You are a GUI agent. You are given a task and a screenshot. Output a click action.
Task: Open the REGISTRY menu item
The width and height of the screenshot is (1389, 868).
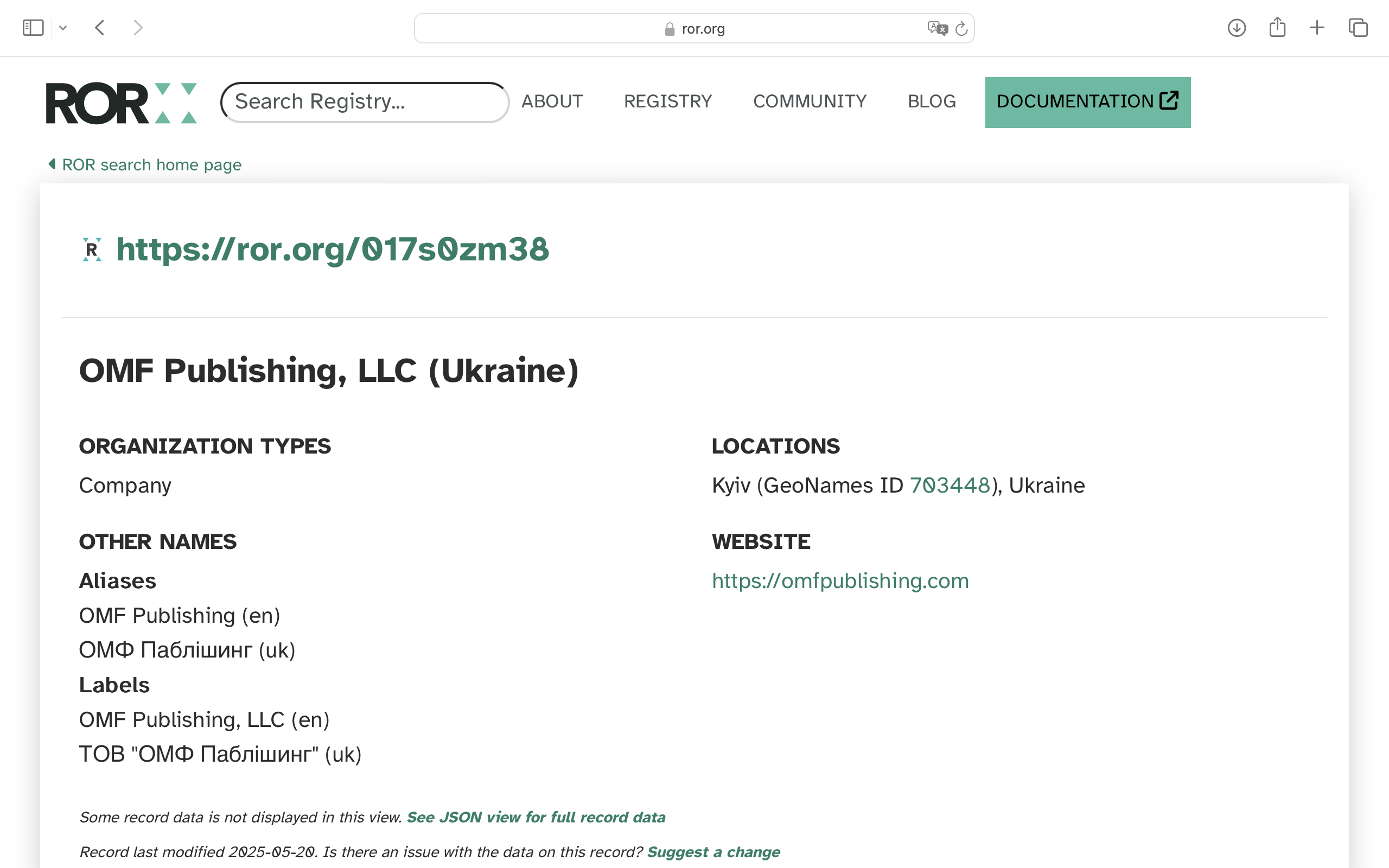pyautogui.click(x=667, y=101)
